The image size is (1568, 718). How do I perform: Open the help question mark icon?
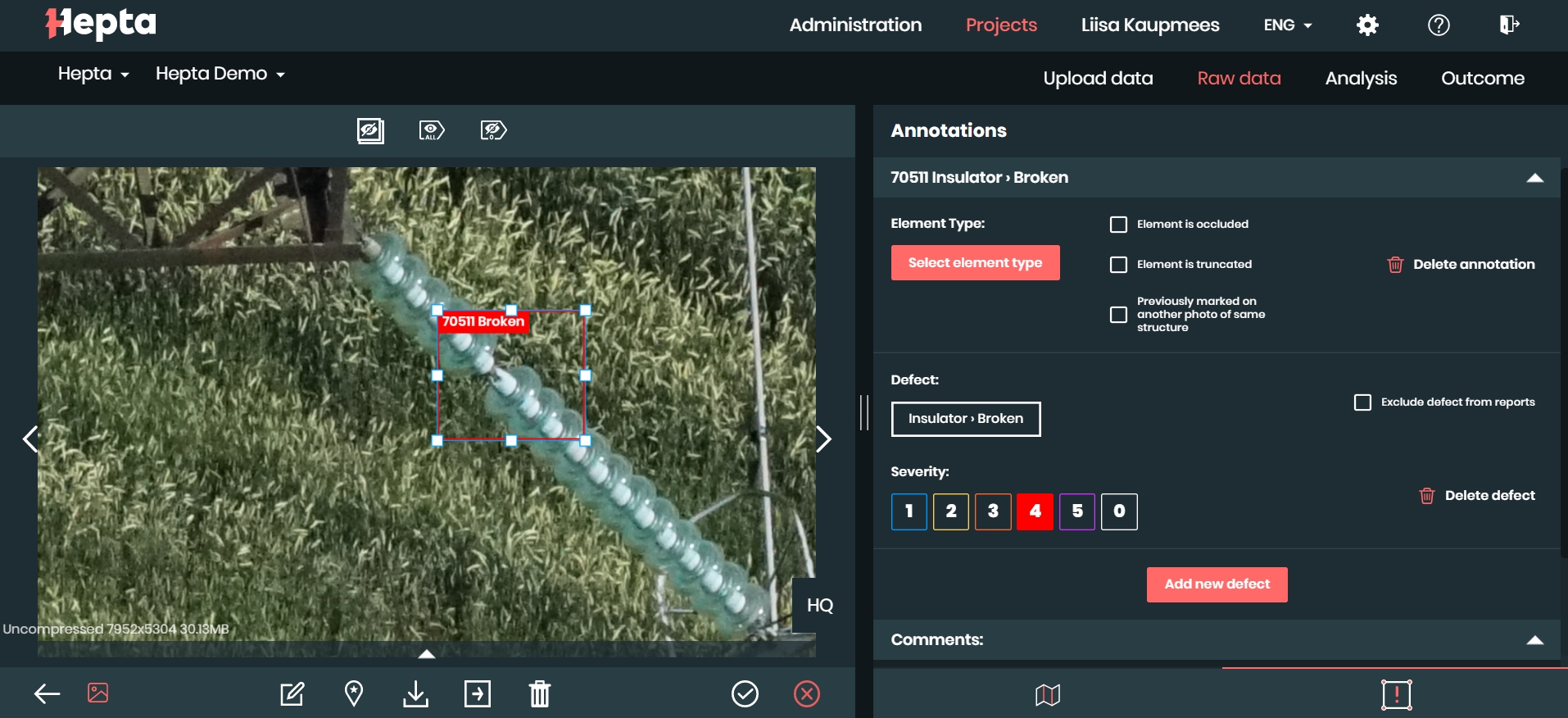click(x=1439, y=25)
